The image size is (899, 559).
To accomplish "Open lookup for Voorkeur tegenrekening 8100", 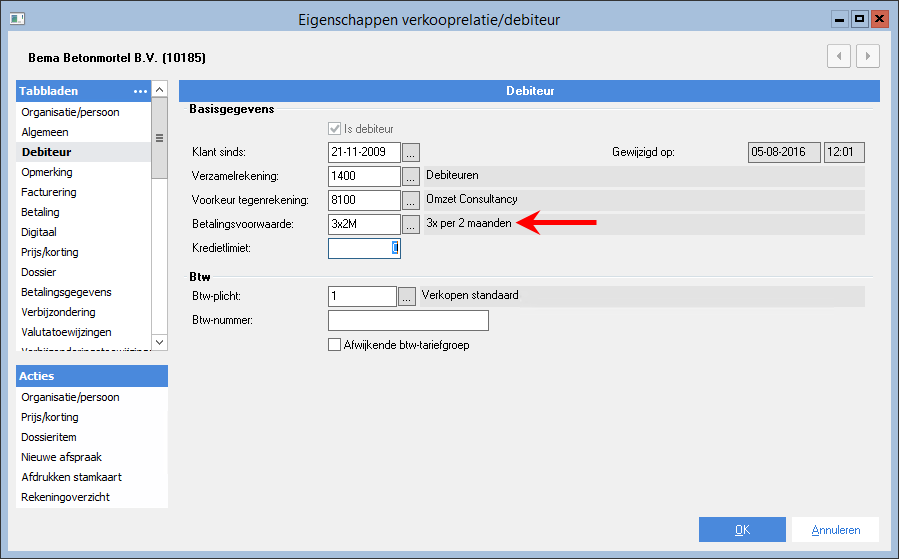I will coord(411,201).
